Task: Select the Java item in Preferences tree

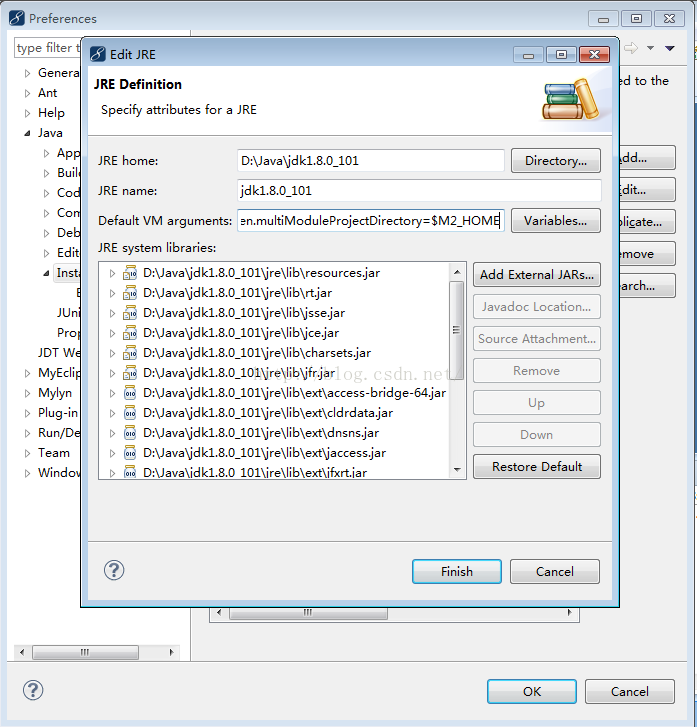Action: tap(50, 133)
